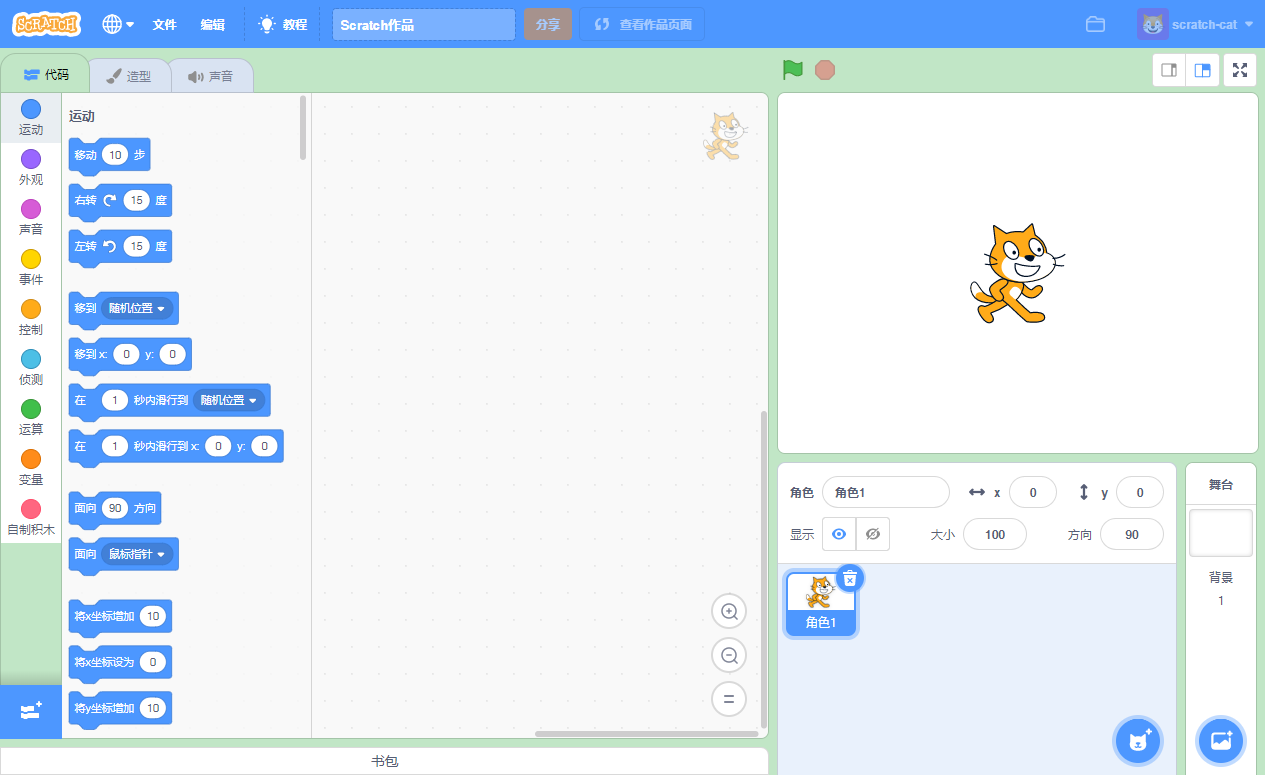Click the choose a backdrop button
This screenshot has width=1265, height=775.
coord(1221,741)
